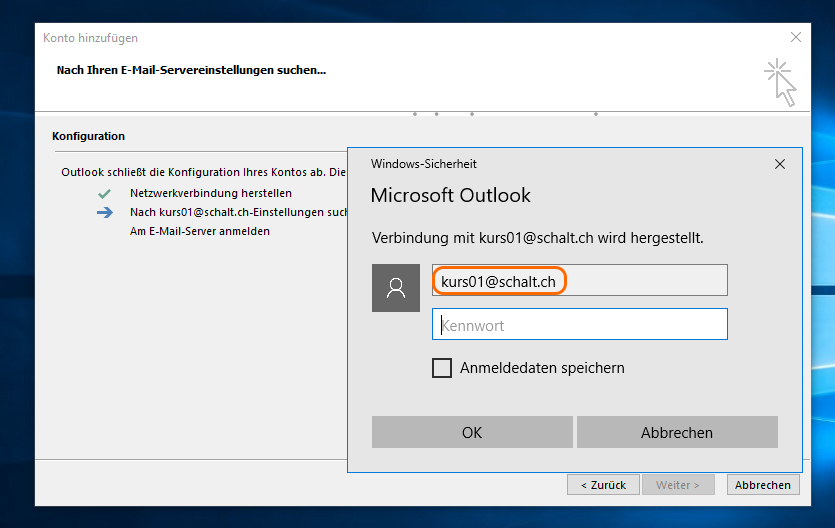Click the searching cursor icon in header

click(780, 82)
